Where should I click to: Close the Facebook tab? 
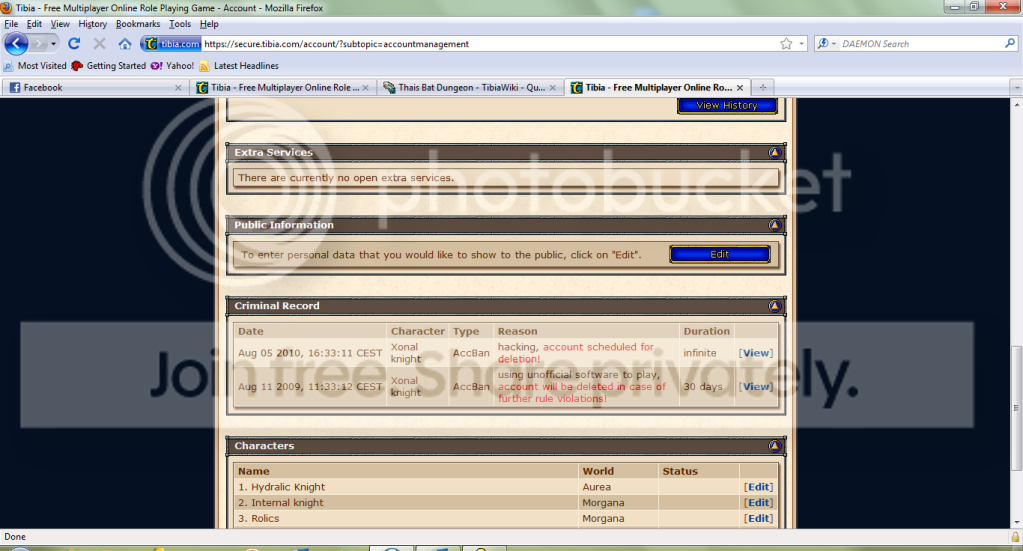pyautogui.click(x=178, y=87)
